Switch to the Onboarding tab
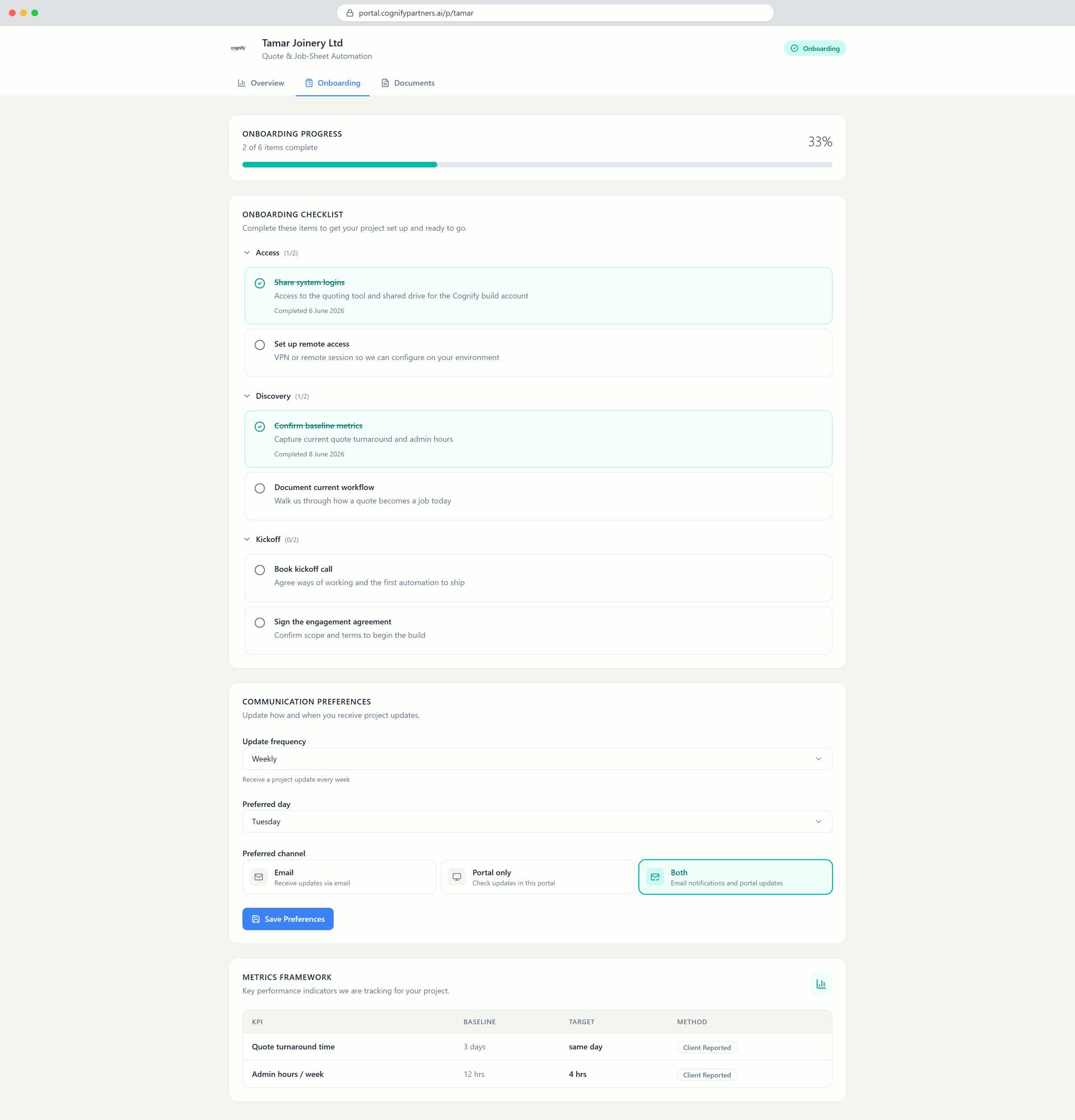1075x1120 pixels. [333, 83]
